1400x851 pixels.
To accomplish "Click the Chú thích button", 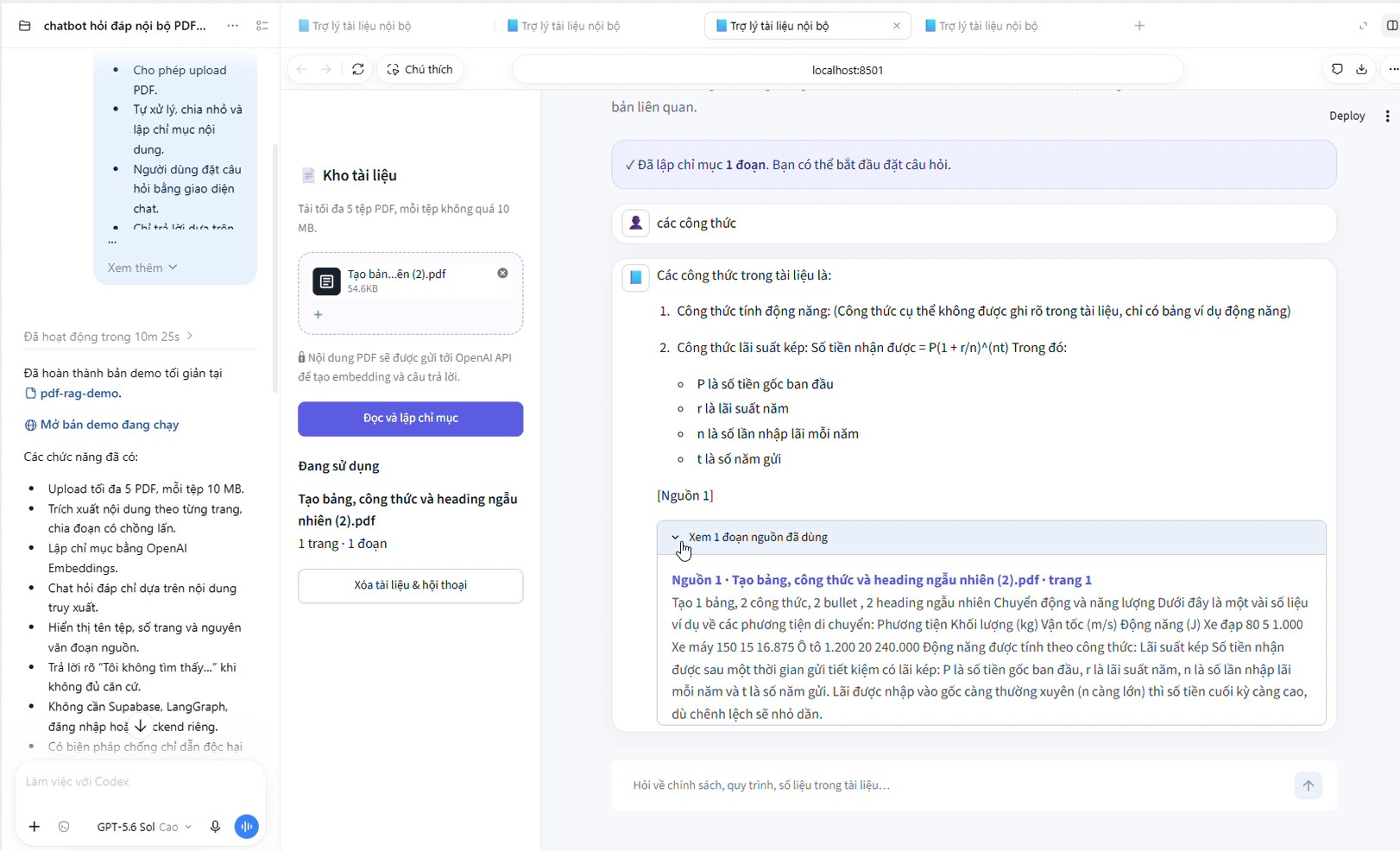I will click(x=420, y=70).
